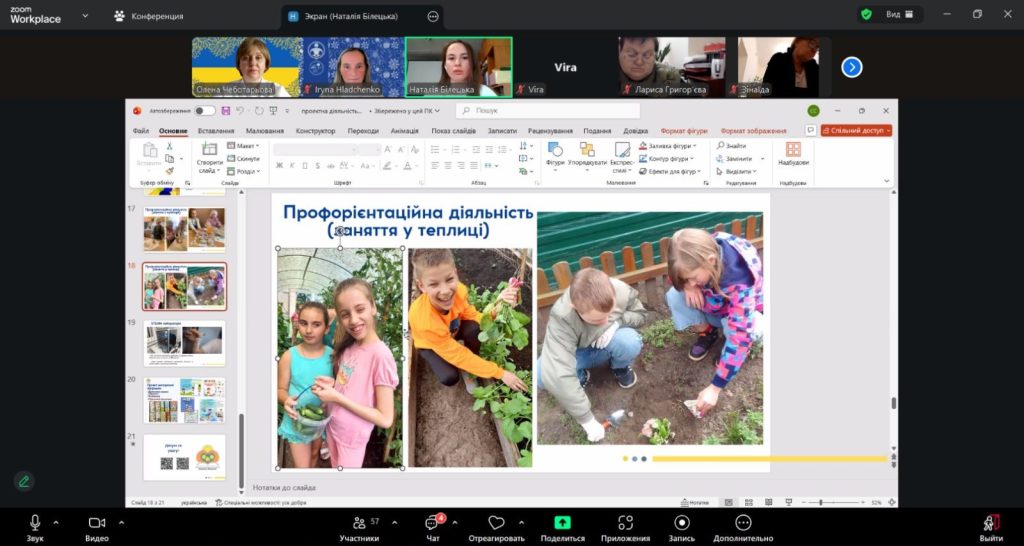
Task: Switch to the Вставлення ribbon tab
Action: pyautogui.click(x=216, y=131)
